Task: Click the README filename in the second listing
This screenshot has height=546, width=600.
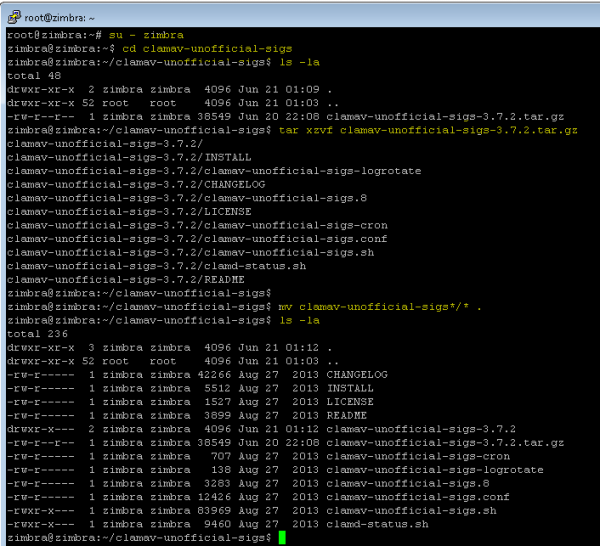Action: tap(347, 416)
